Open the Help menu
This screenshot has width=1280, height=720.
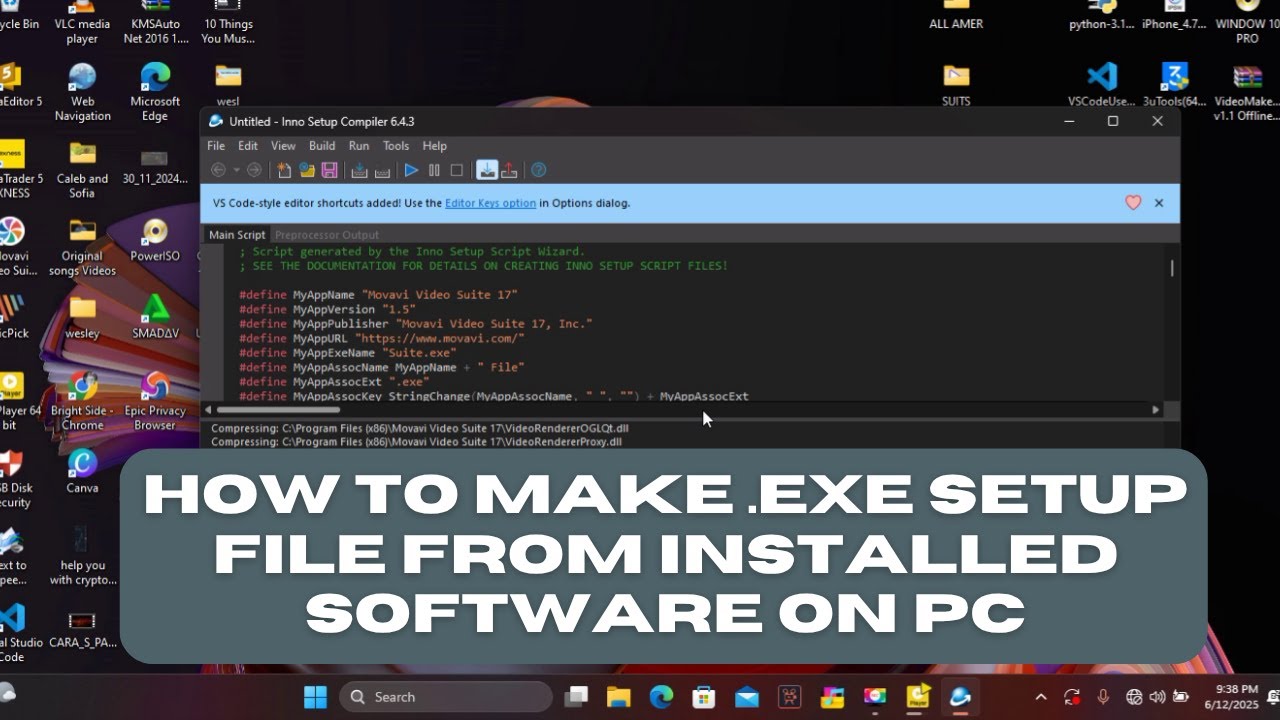(x=435, y=146)
